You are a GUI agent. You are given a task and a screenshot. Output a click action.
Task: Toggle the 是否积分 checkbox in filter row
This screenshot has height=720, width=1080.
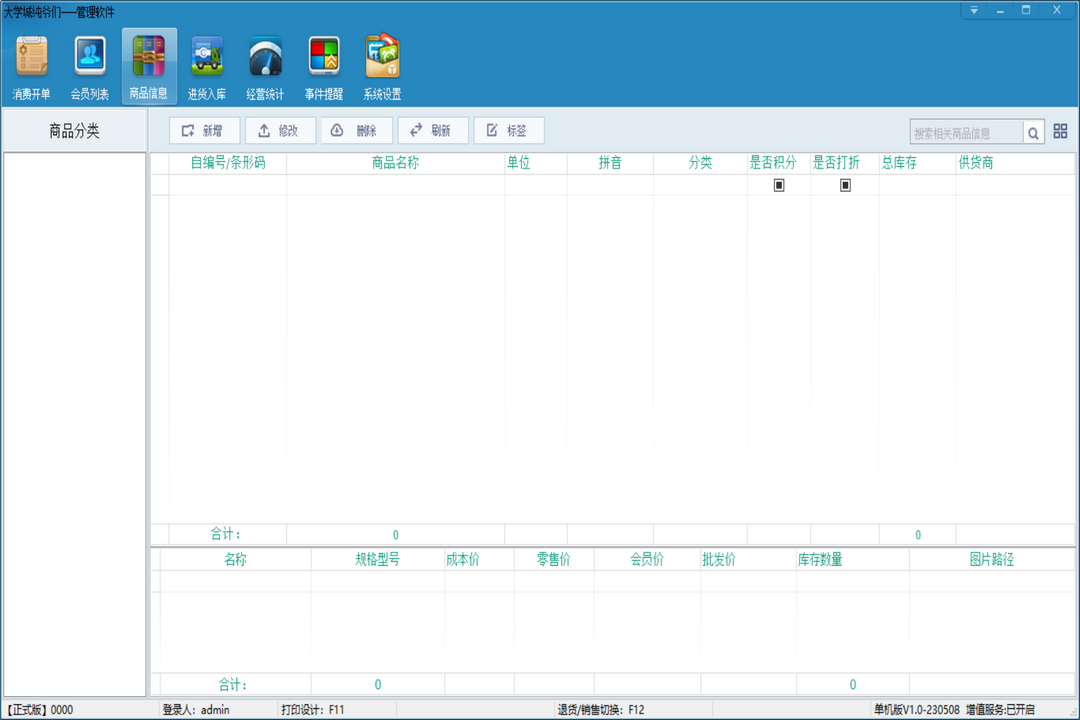coord(779,185)
